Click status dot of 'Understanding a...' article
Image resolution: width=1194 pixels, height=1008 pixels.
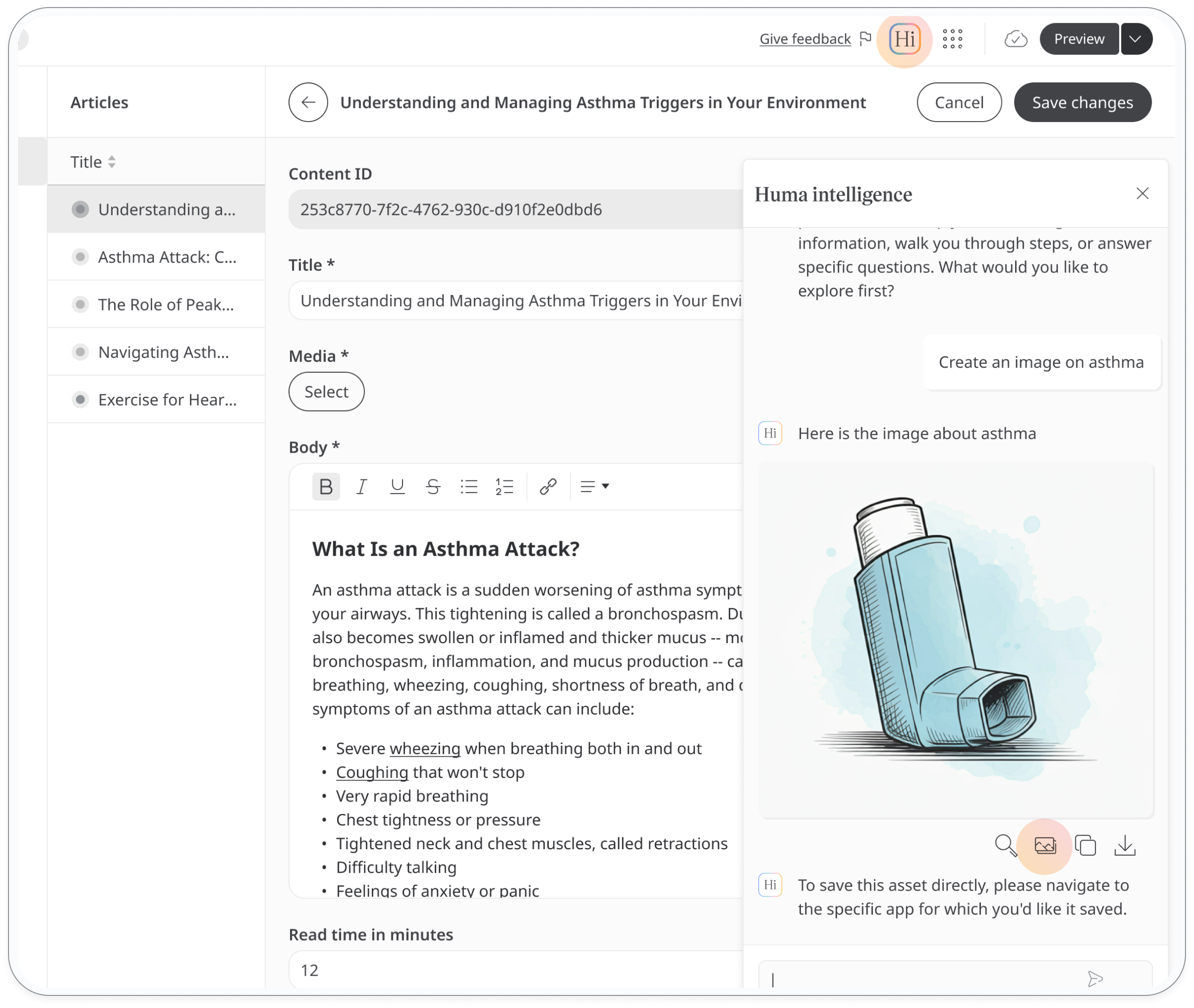(x=80, y=209)
